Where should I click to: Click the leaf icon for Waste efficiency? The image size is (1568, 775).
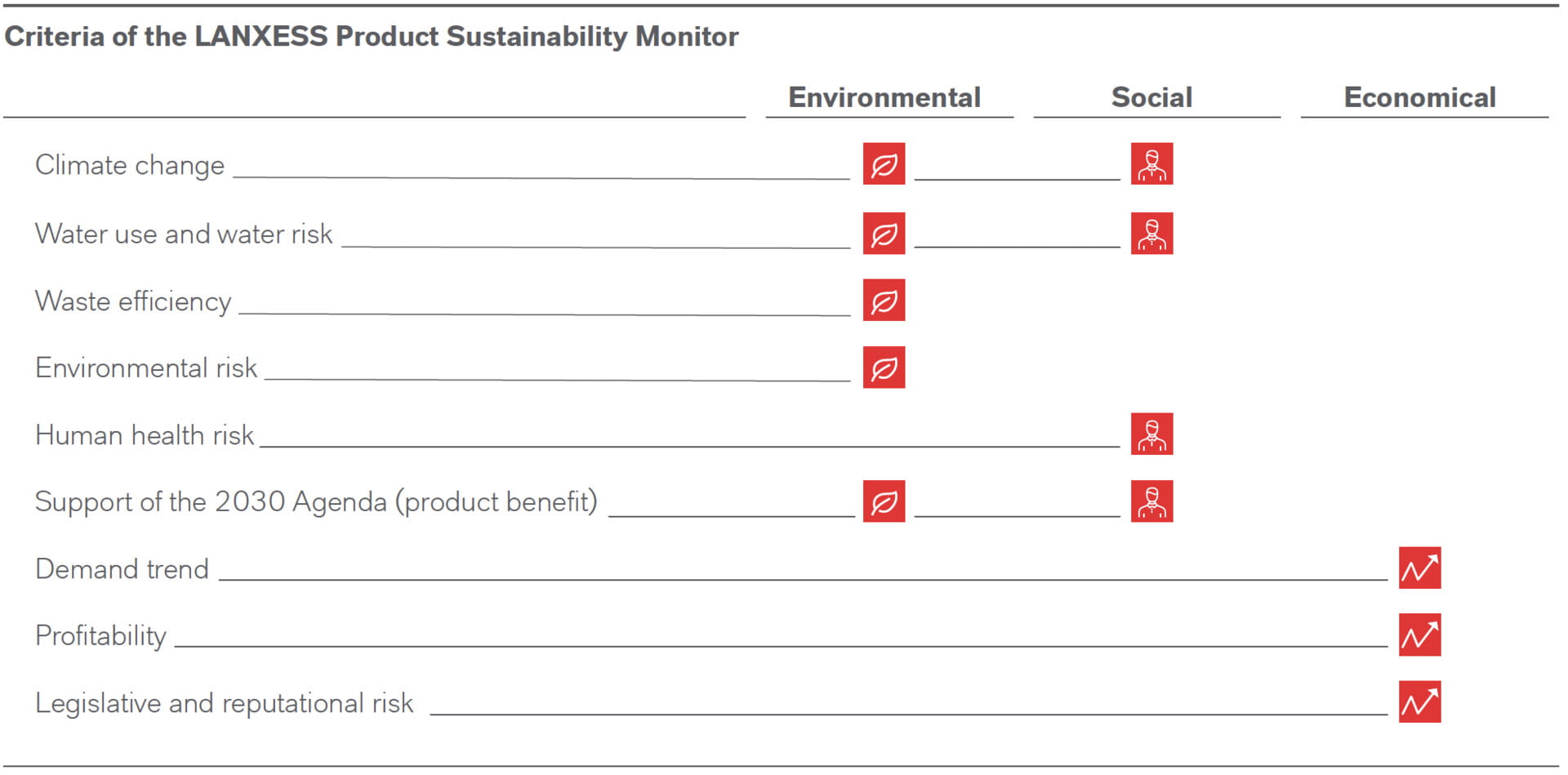[884, 300]
